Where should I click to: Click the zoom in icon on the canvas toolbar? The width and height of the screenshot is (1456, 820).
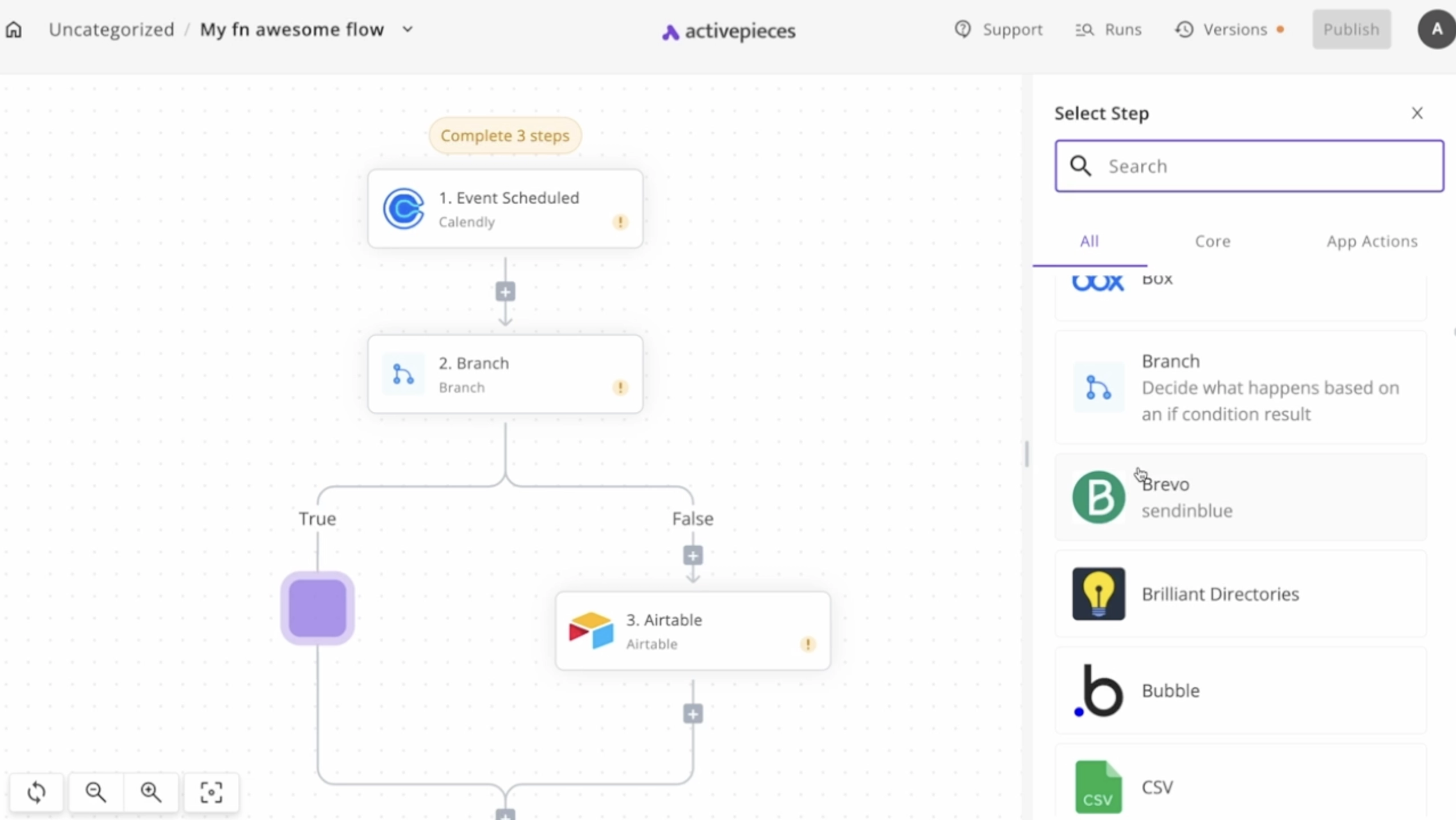[150, 792]
